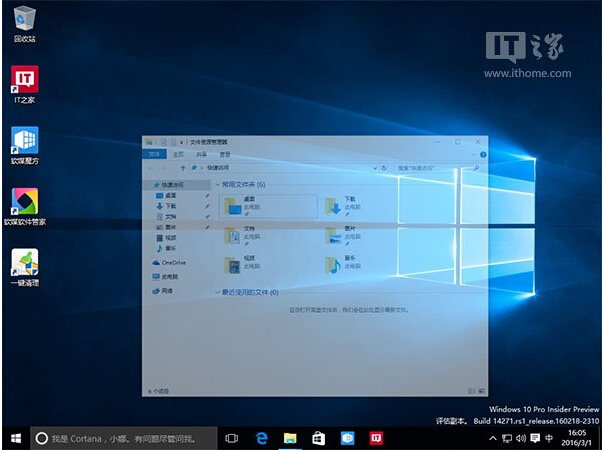Switch to the 查看 ribbon tab
Viewport: 604px width, 452px height.
[224, 154]
